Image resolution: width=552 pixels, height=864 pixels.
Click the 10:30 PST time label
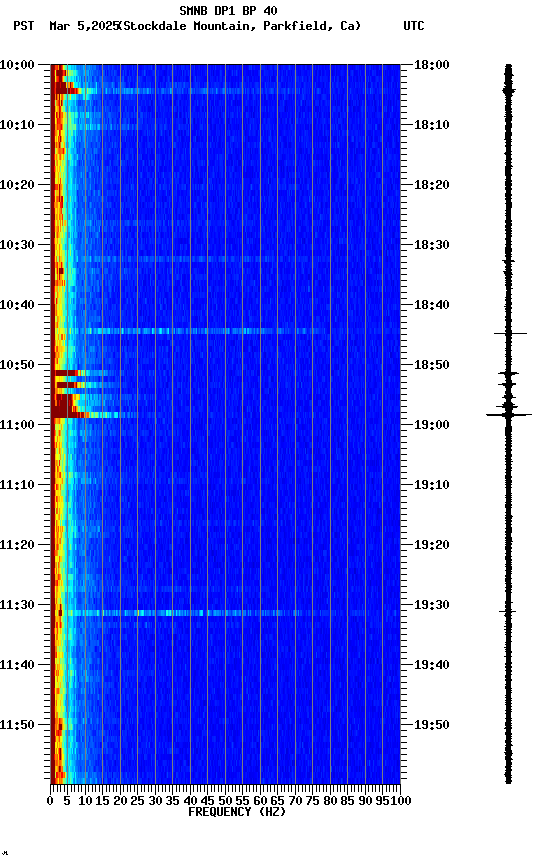point(17,245)
